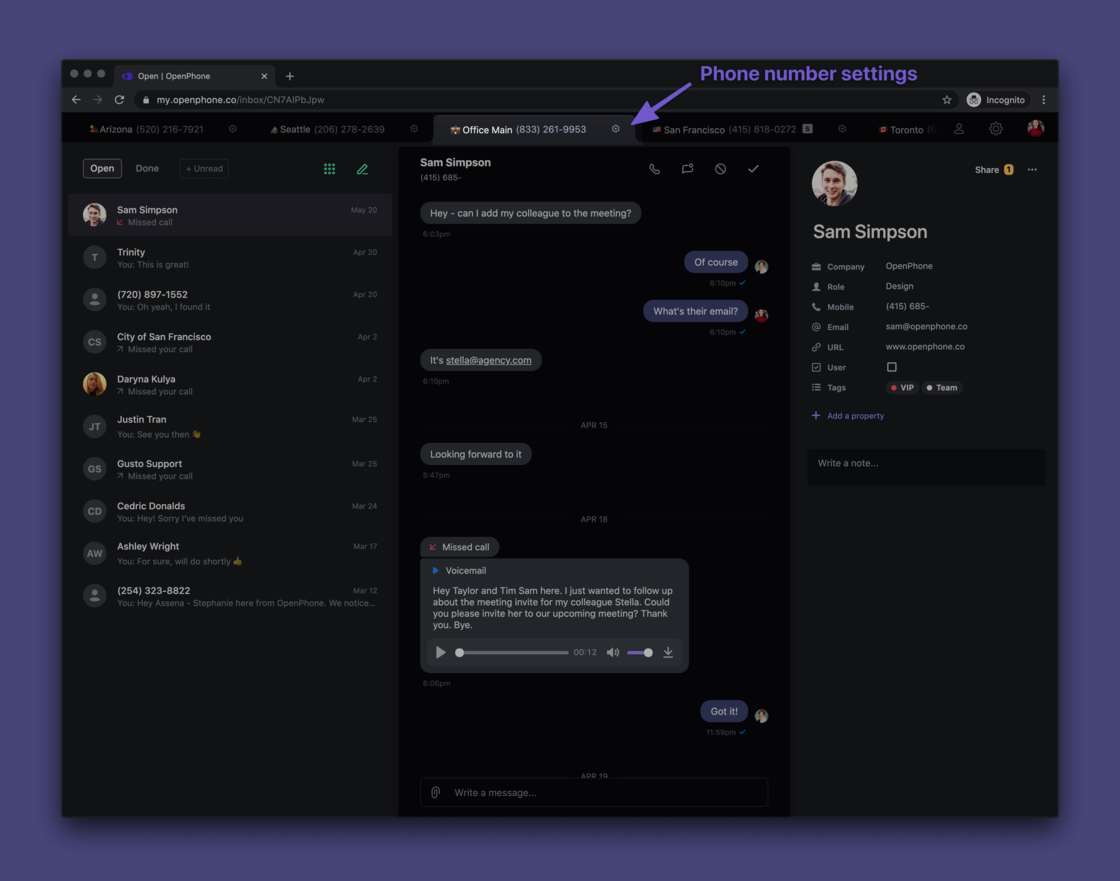The width and height of the screenshot is (1120, 881).
Task: Open San Francisco number settings gear
Action: [x=841, y=129]
